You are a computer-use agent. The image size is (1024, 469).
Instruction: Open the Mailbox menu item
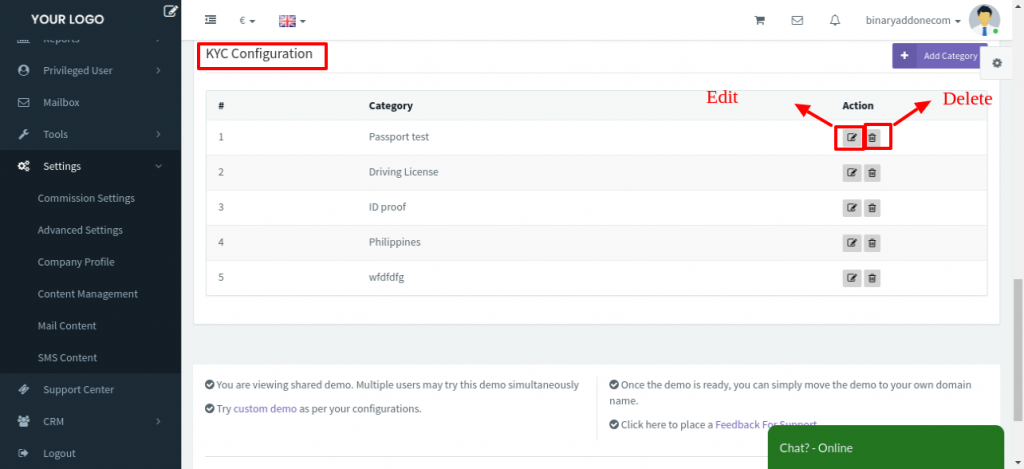coord(91,103)
